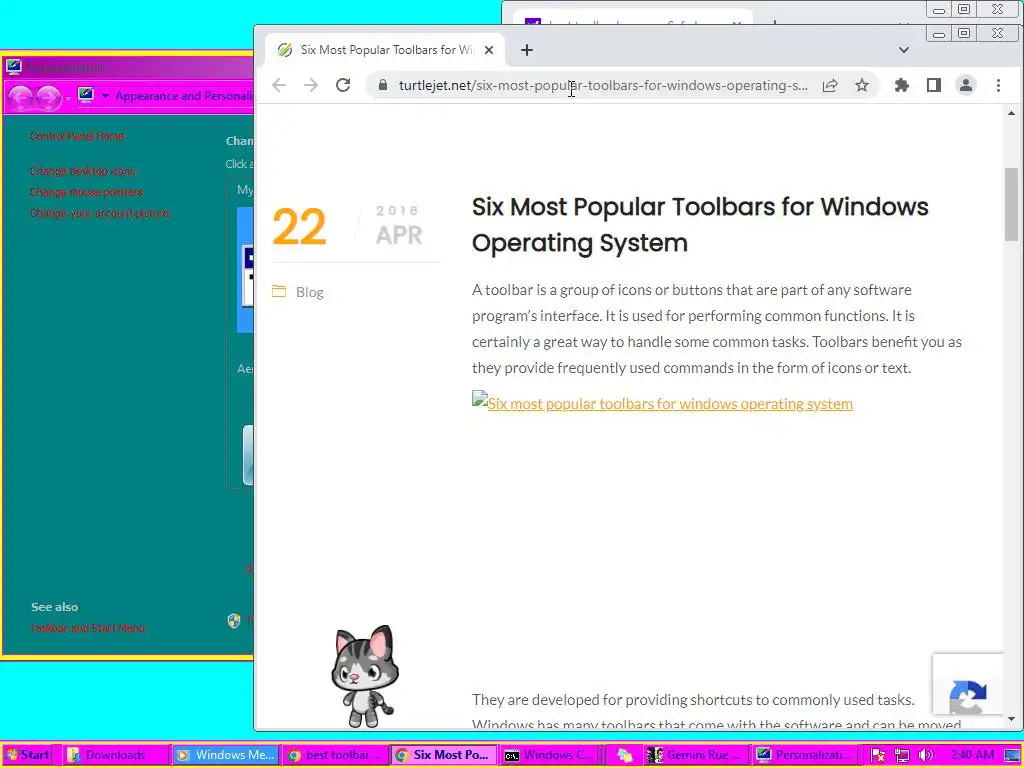This screenshot has width=1024, height=768.
Task: Switch to Windows Media Player taskbar button
Action: tap(226, 755)
